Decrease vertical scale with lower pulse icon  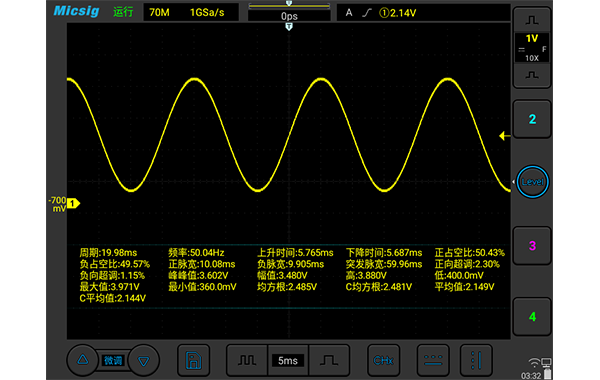(532, 75)
